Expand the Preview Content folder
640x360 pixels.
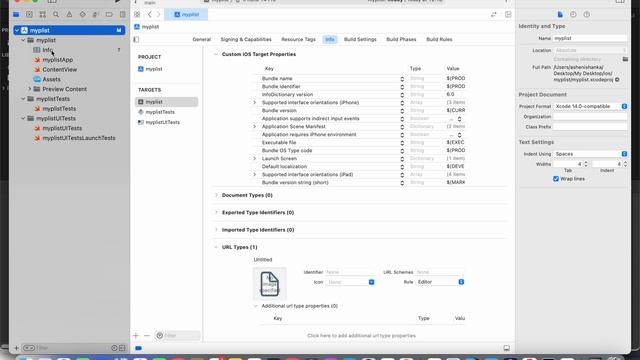(30, 89)
